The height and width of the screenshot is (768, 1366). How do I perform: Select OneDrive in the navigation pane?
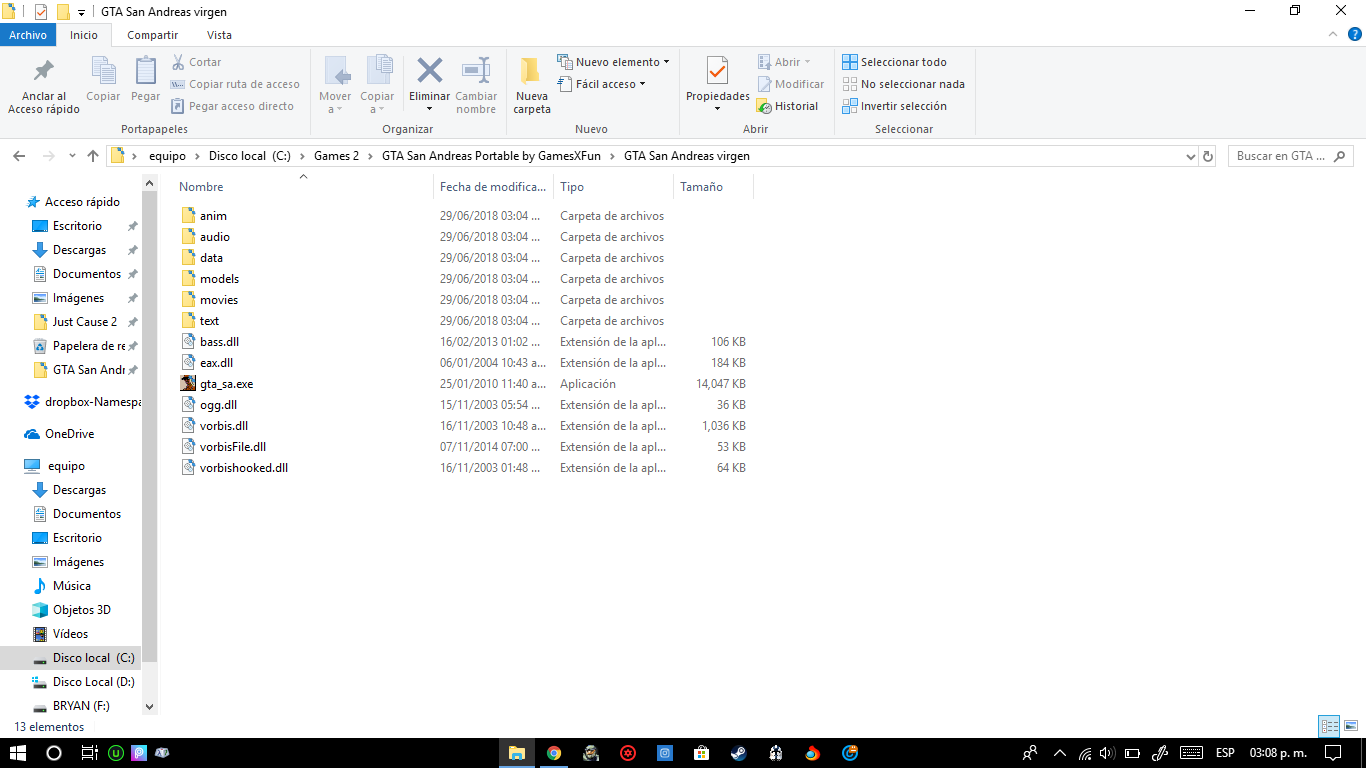tap(69, 434)
